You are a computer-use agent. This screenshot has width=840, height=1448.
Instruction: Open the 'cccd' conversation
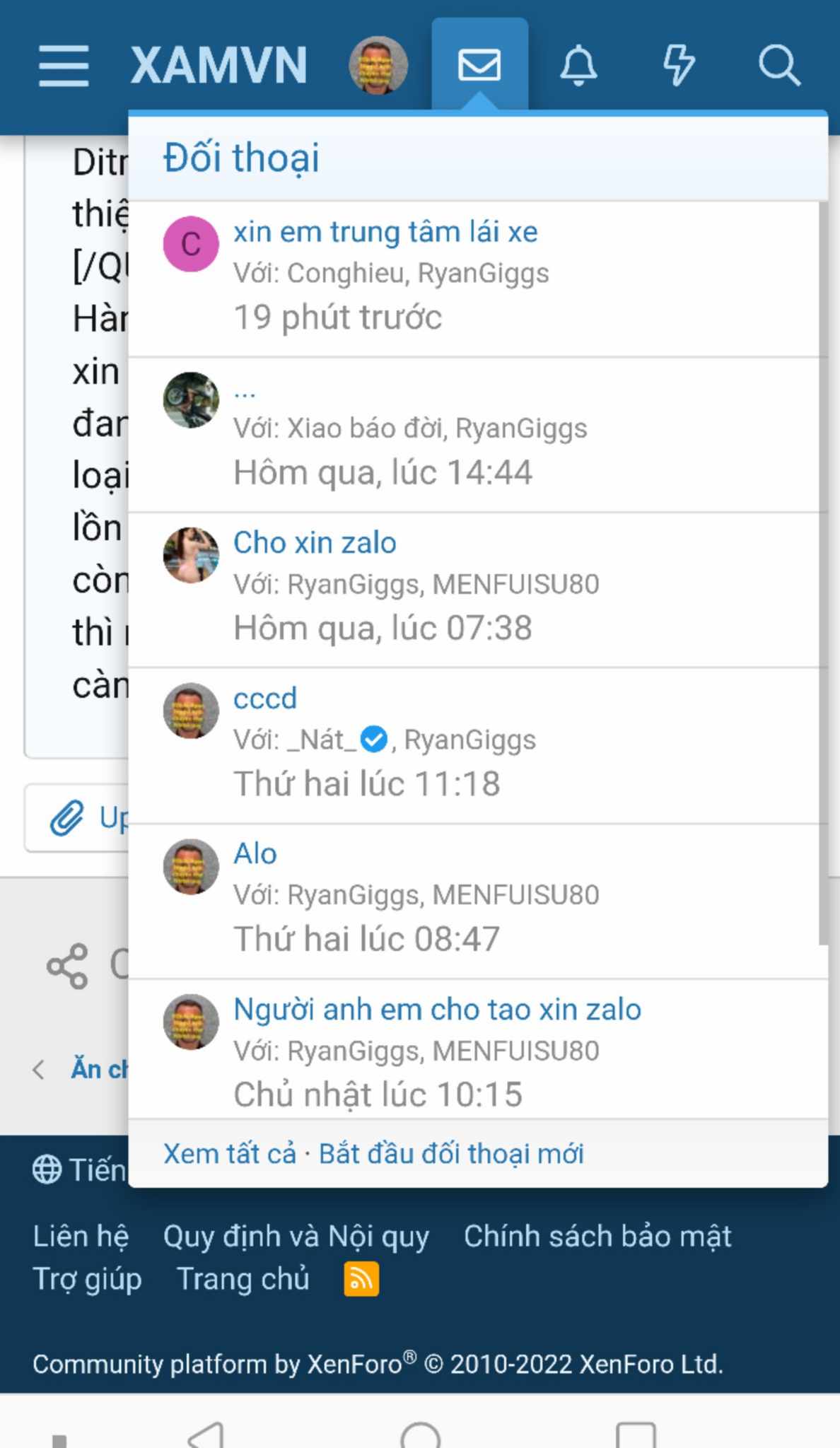click(x=265, y=699)
